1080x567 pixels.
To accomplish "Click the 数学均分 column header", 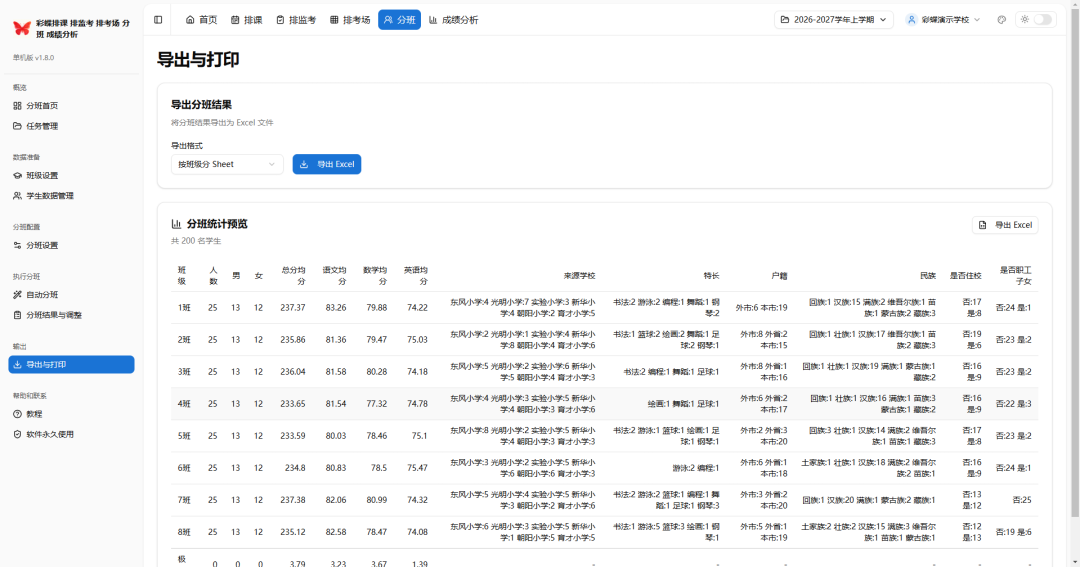I will pyautogui.click(x=375, y=276).
